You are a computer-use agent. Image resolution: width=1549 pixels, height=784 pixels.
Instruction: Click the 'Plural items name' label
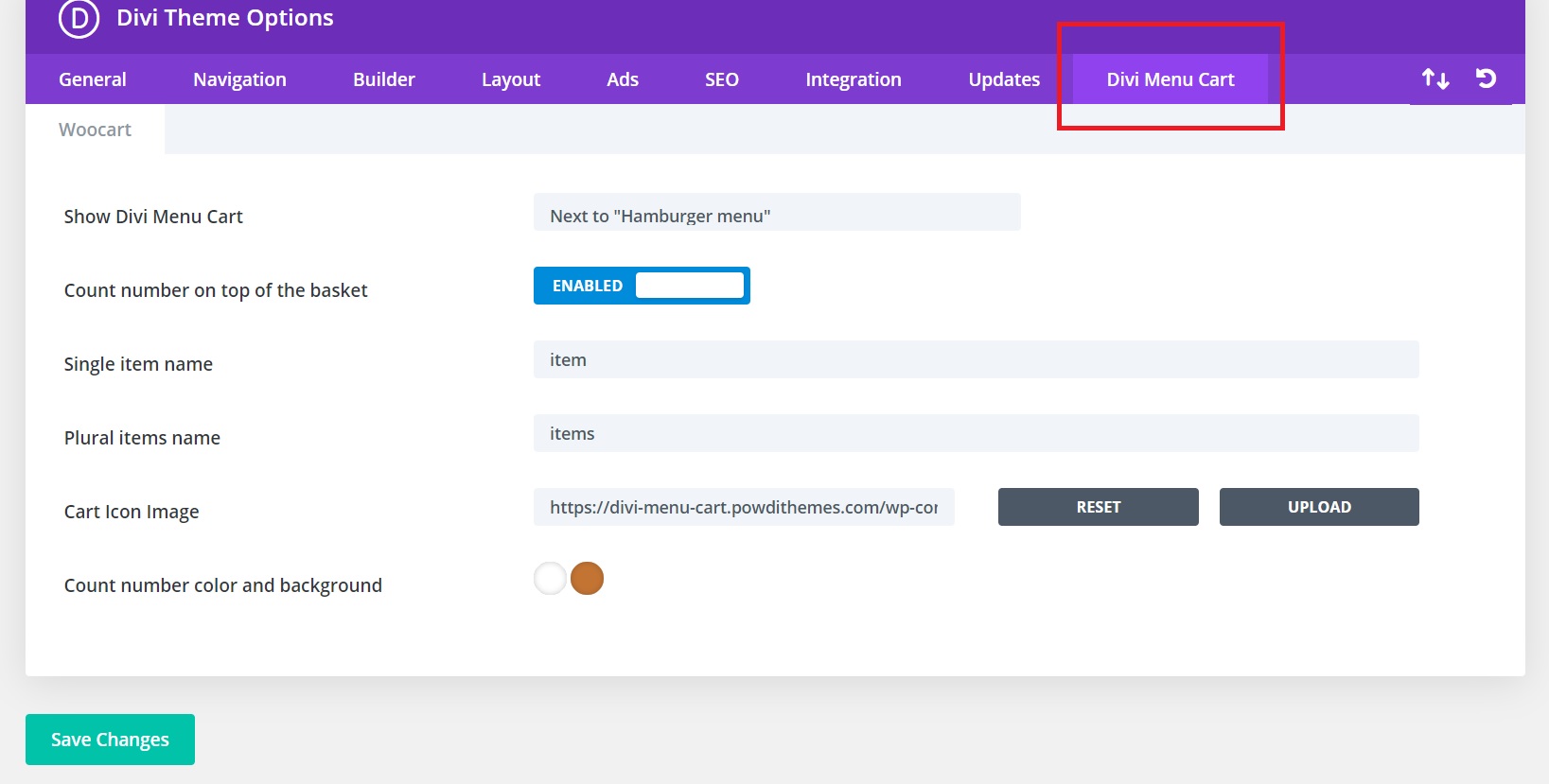142,438
